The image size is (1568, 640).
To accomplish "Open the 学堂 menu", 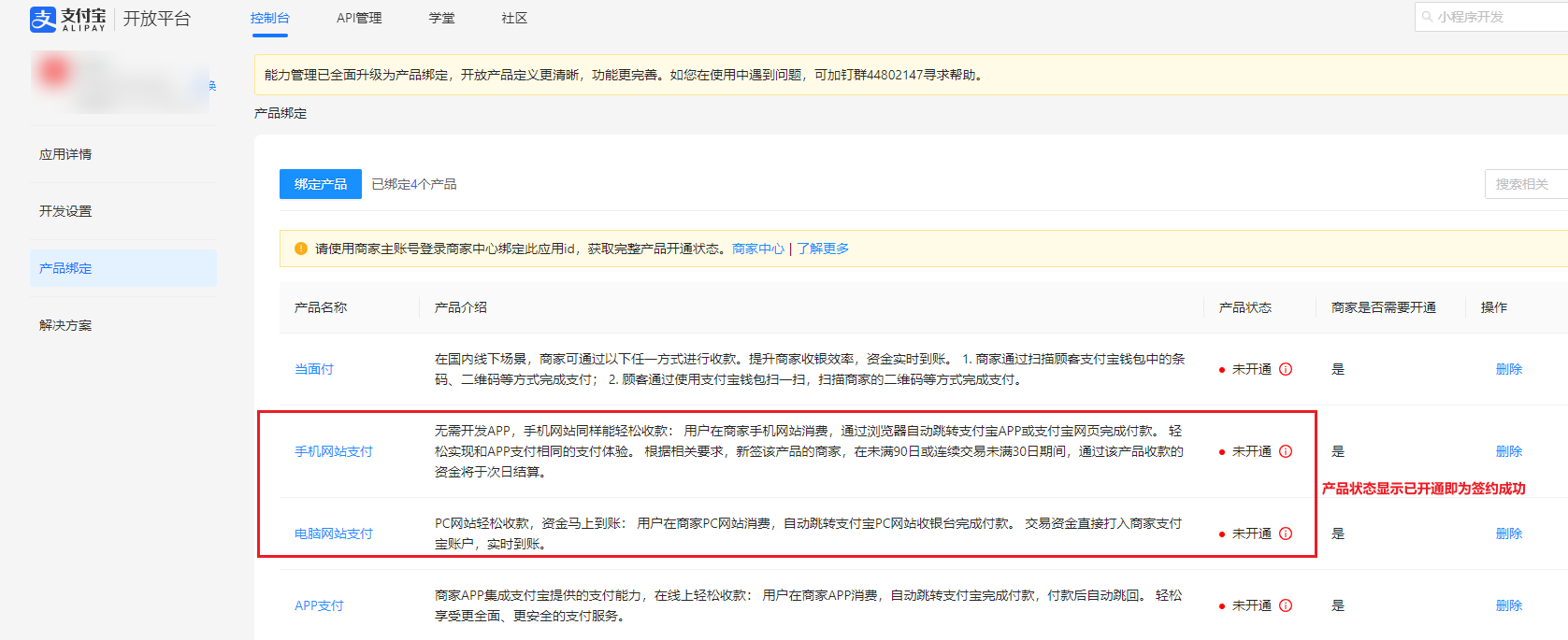I will (x=442, y=19).
